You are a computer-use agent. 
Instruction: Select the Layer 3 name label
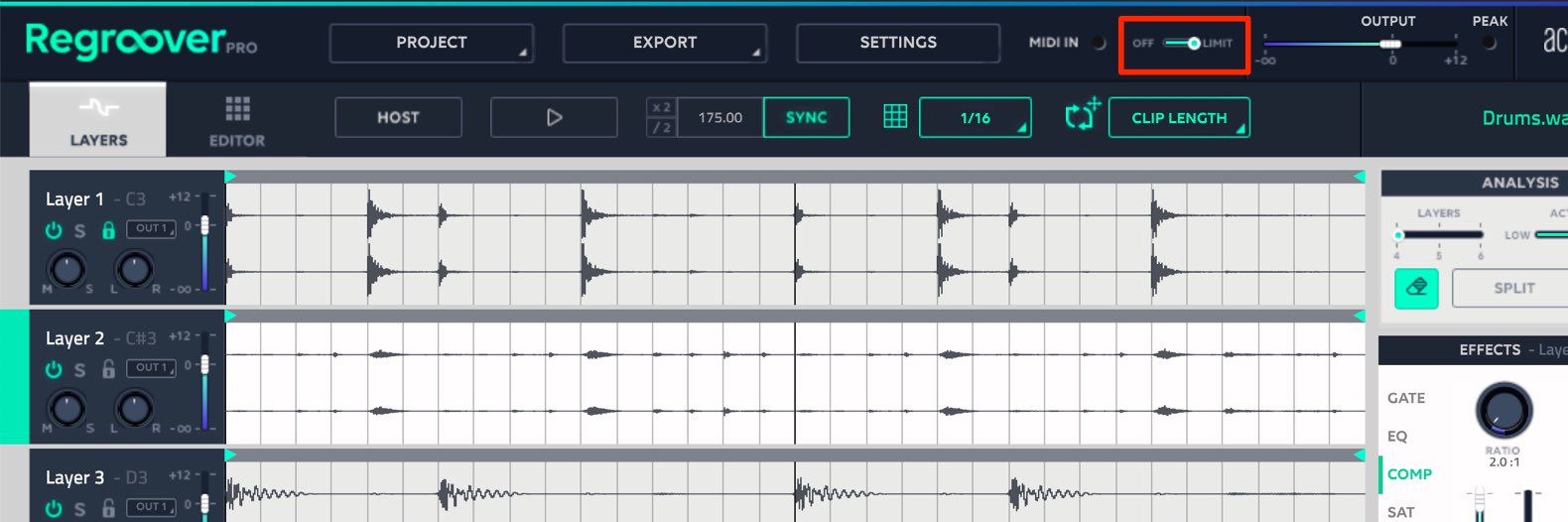[x=74, y=477]
